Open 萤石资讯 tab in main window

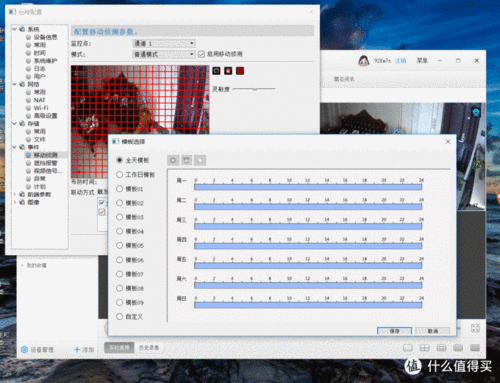(344, 79)
